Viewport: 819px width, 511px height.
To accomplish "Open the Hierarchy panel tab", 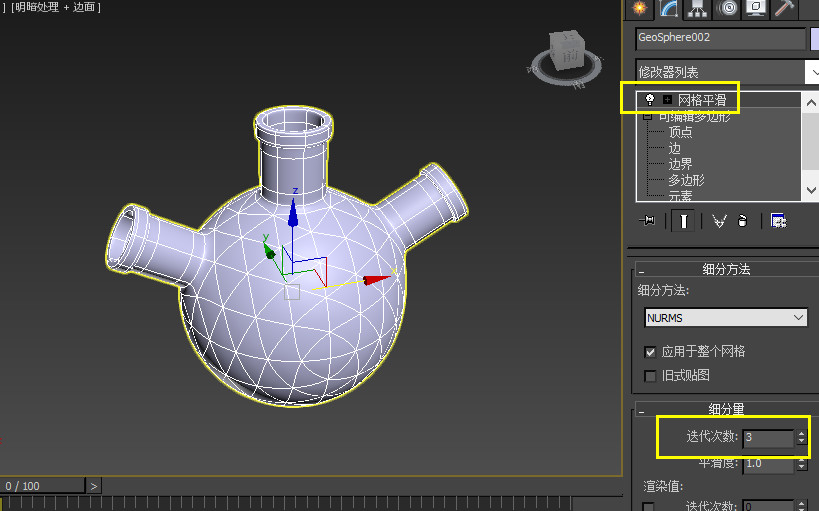I will pyautogui.click(x=698, y=8).
